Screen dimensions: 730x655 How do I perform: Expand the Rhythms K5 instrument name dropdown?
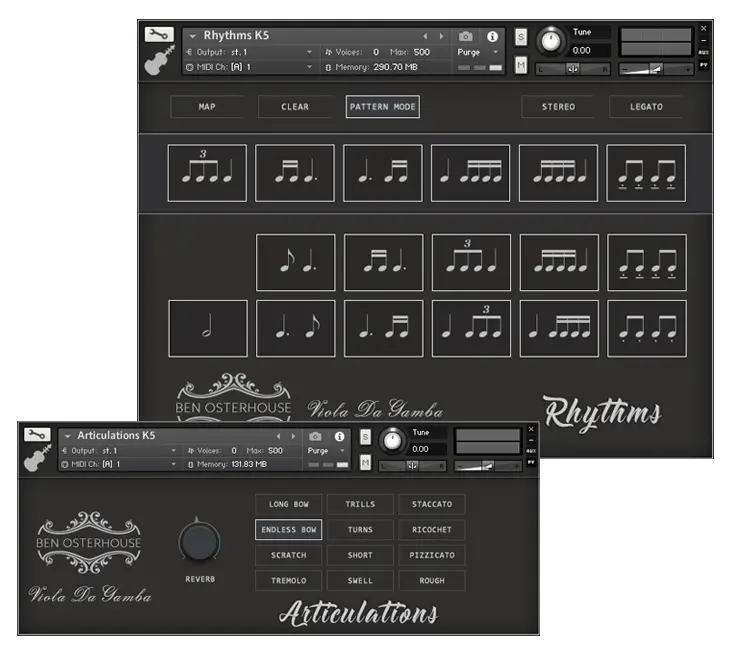coord(193,36)
